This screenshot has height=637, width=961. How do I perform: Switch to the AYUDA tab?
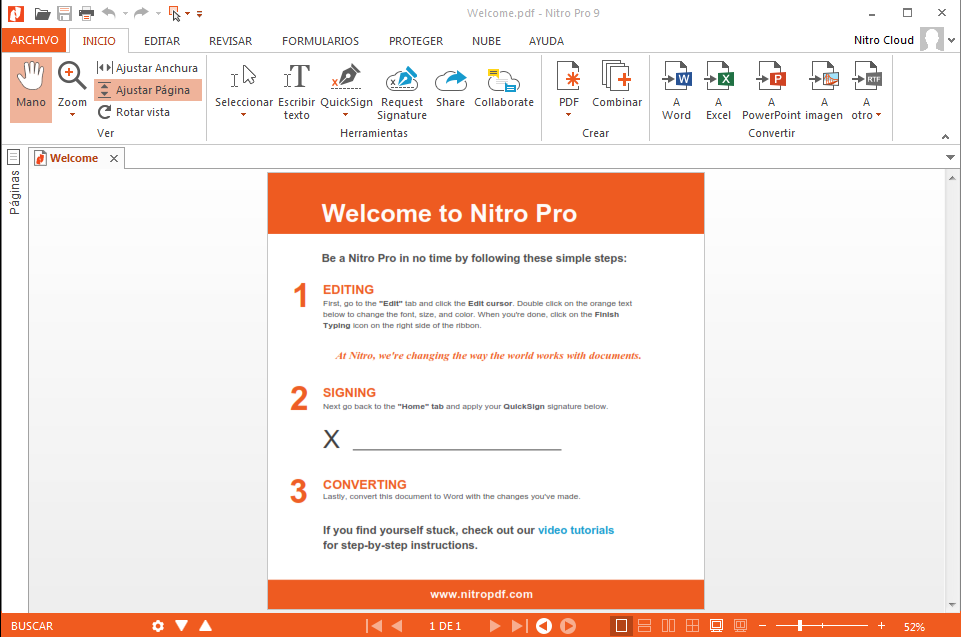click(546, 41)
